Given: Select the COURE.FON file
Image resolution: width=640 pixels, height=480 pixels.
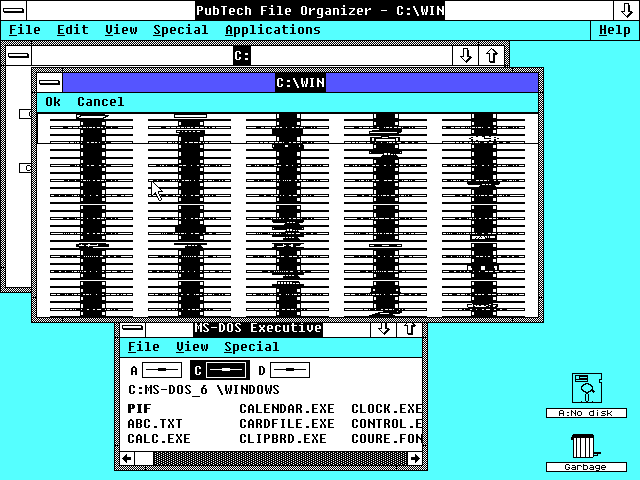Looking at the screenshot, I should pos(387,439).
